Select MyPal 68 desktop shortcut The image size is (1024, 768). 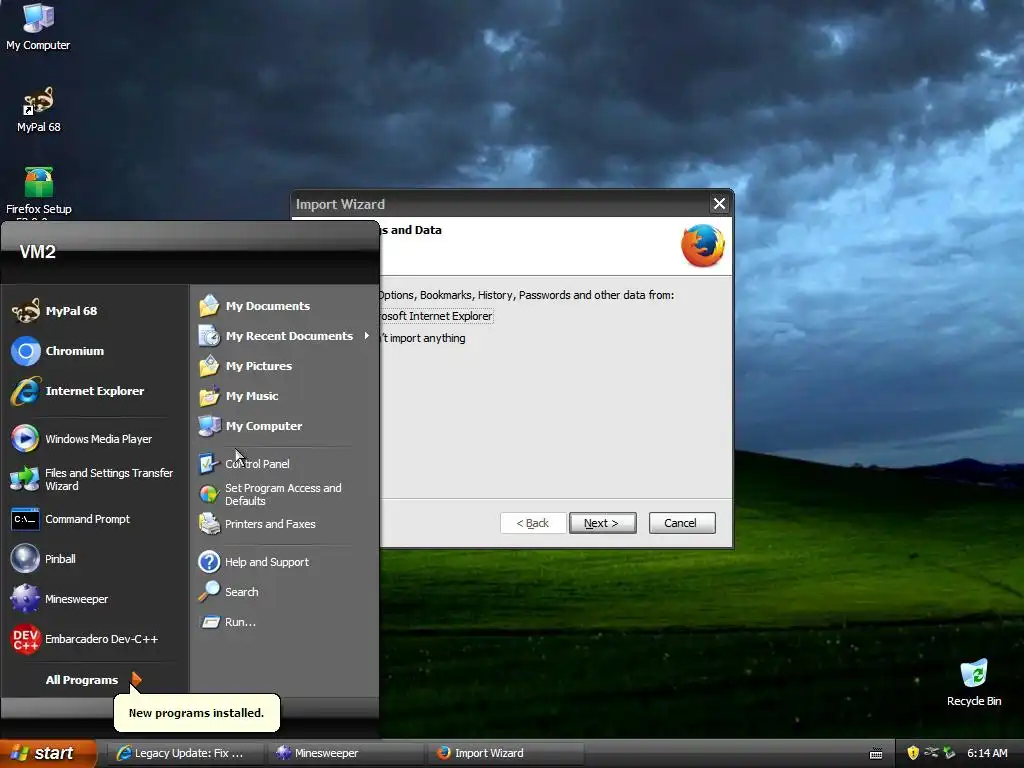(38, 110)
